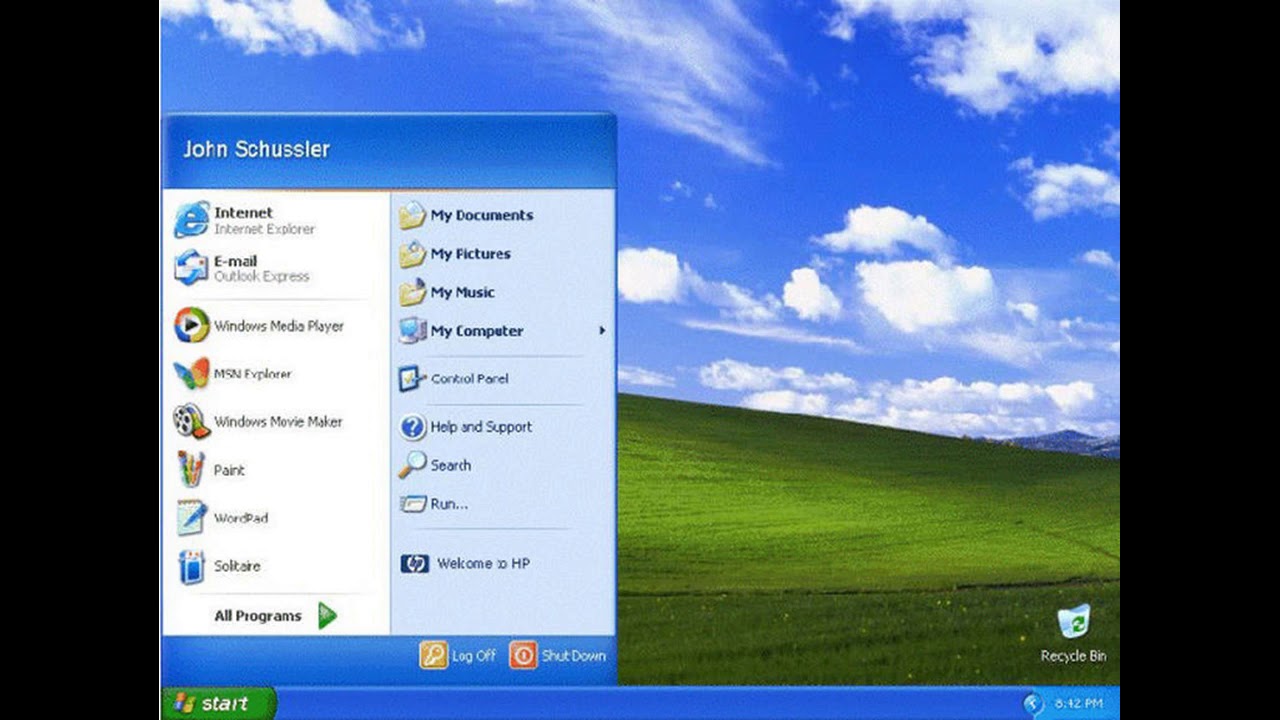The image size is (1280, 720).
Task: Click the My Computer monitor icon
Action: tap(413, 330)
